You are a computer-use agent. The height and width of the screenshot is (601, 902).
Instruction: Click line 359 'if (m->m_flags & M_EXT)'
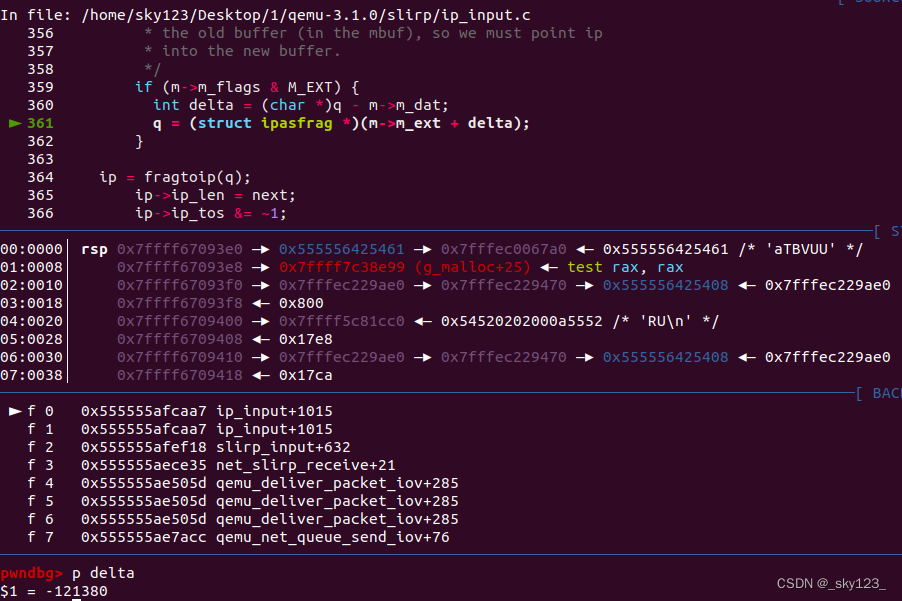click(x=247, y=87)
